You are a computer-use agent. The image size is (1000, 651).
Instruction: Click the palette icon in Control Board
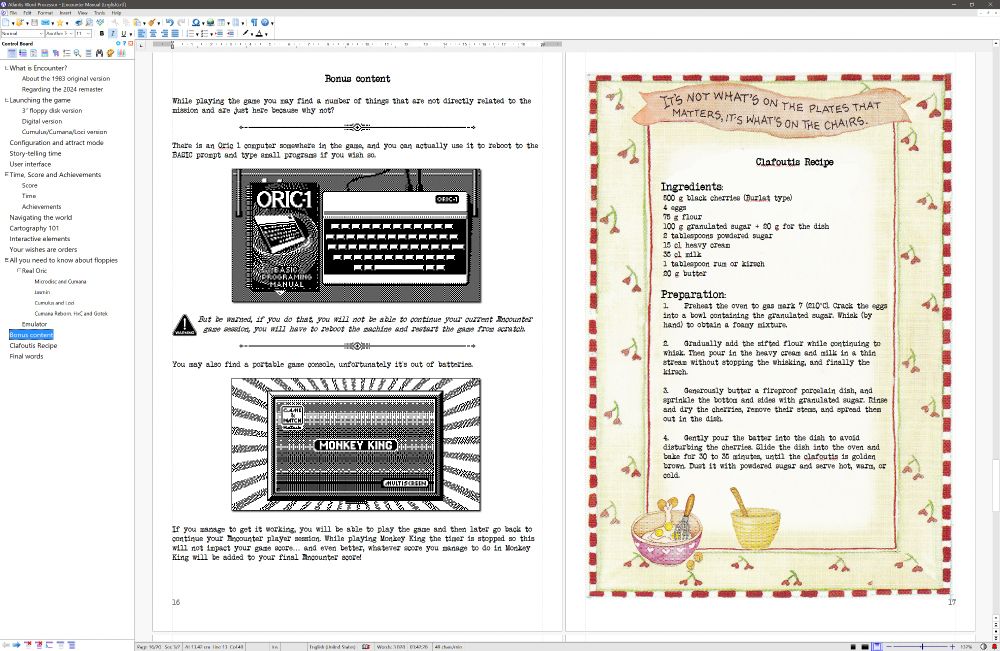click(x=110, y=54)
